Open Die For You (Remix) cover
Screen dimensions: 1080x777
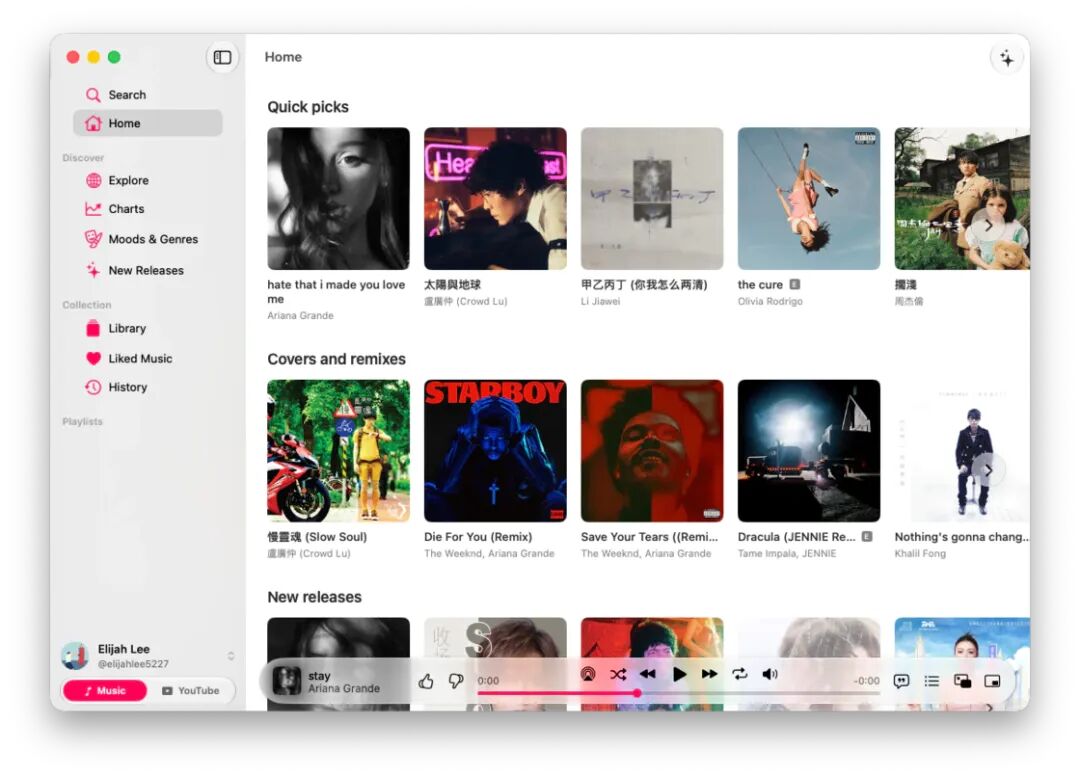495,450
